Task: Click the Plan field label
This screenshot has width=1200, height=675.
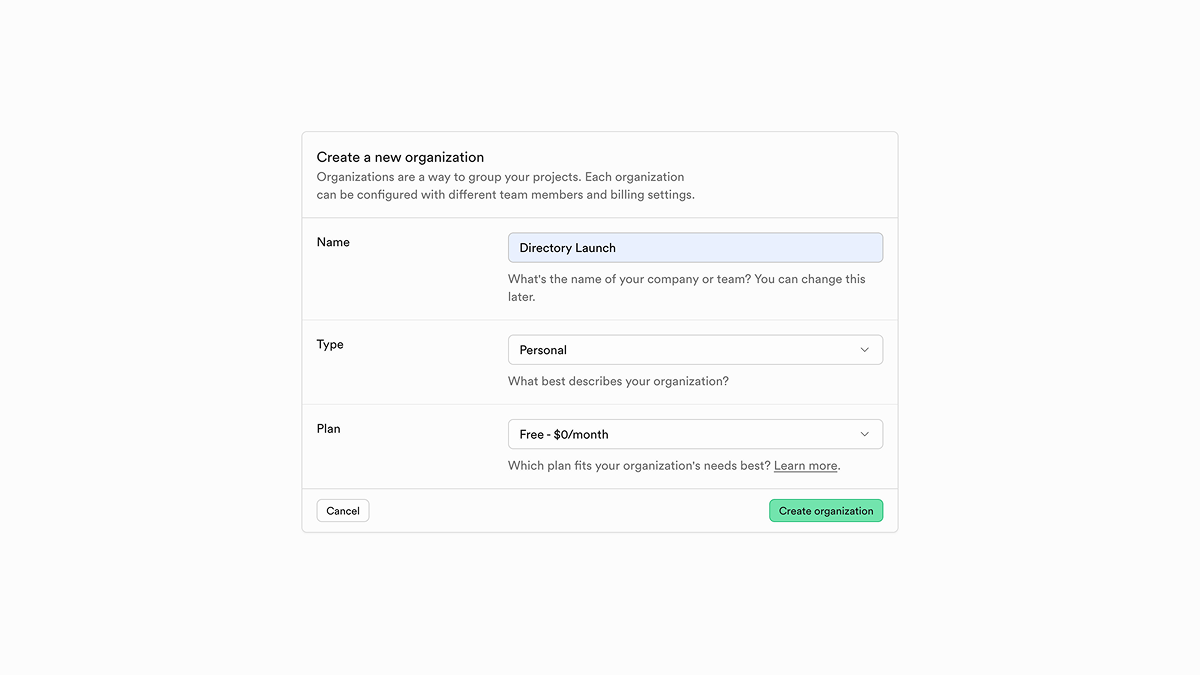Action: pos(329,428)
